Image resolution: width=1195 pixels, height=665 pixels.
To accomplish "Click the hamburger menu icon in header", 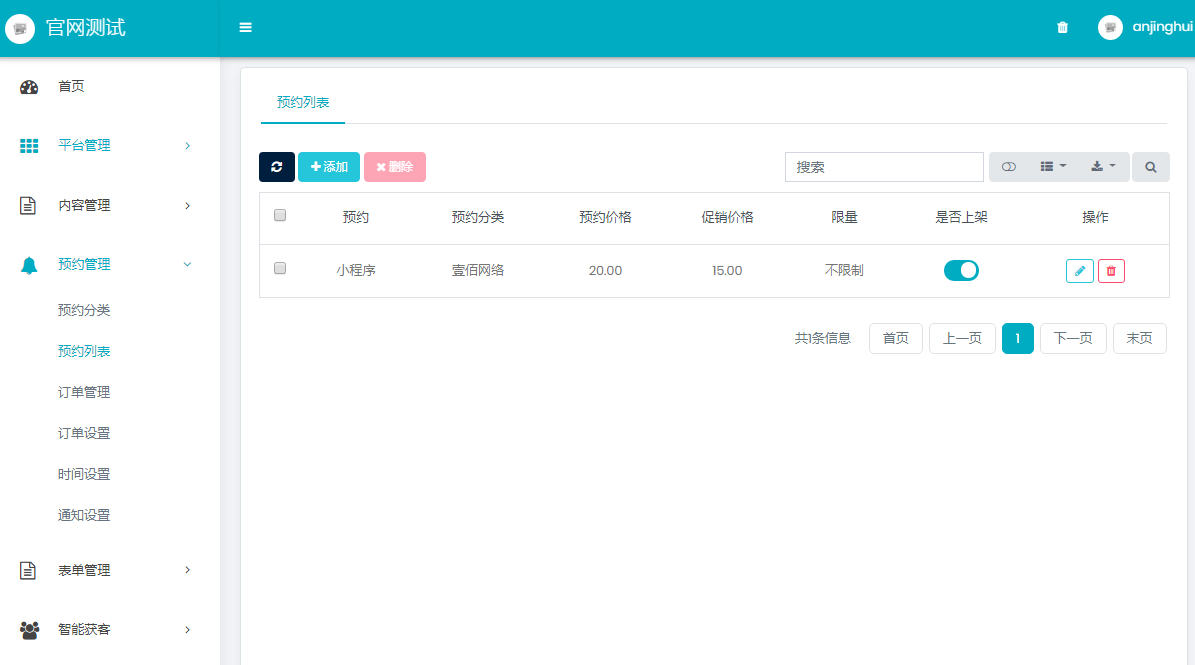I will pos(245,27).
